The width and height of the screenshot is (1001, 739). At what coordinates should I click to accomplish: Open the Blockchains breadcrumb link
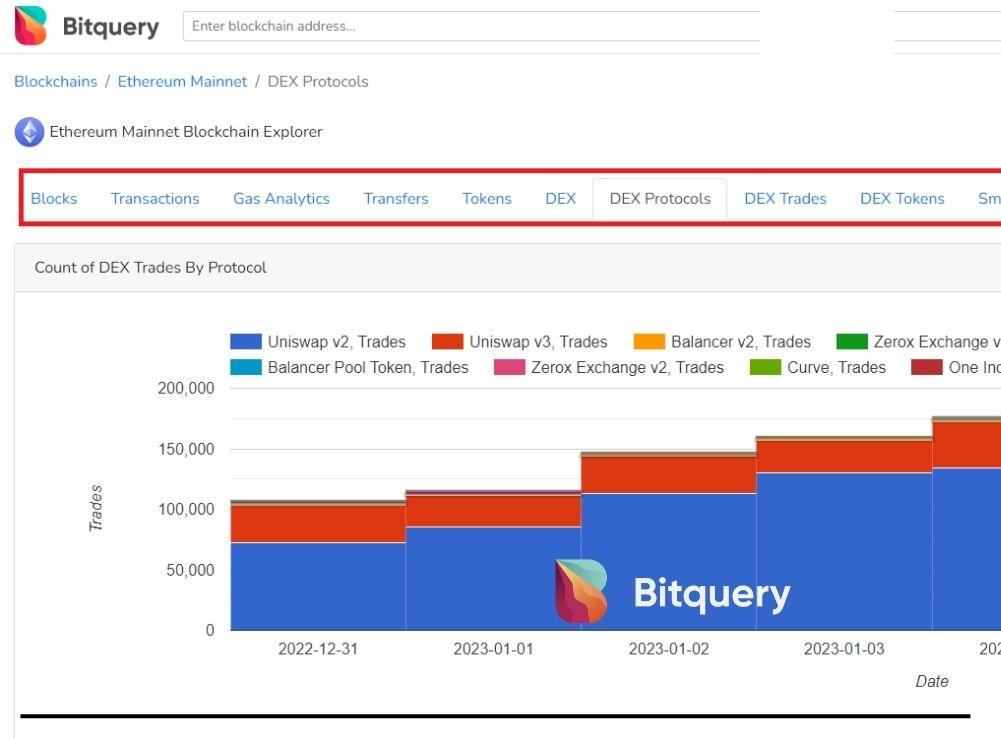pos(56,82)
